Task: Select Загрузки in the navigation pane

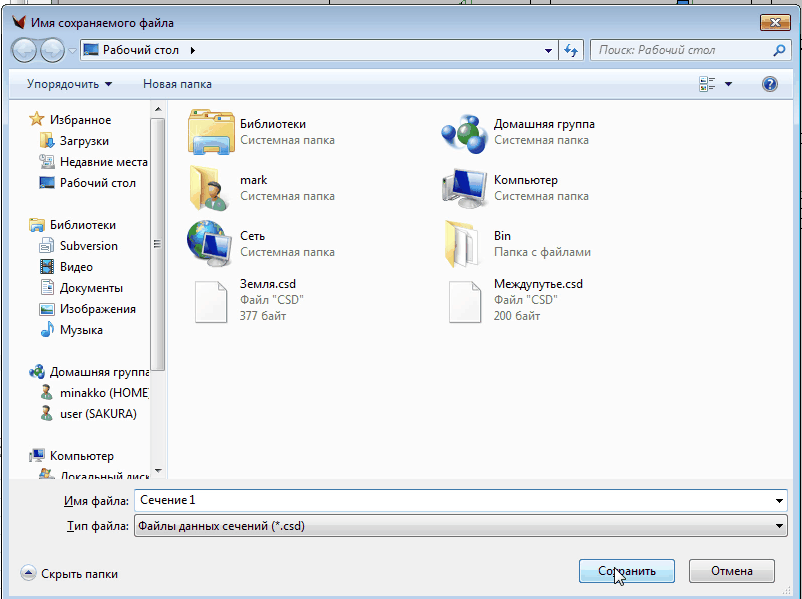Action: coord(84,141)
